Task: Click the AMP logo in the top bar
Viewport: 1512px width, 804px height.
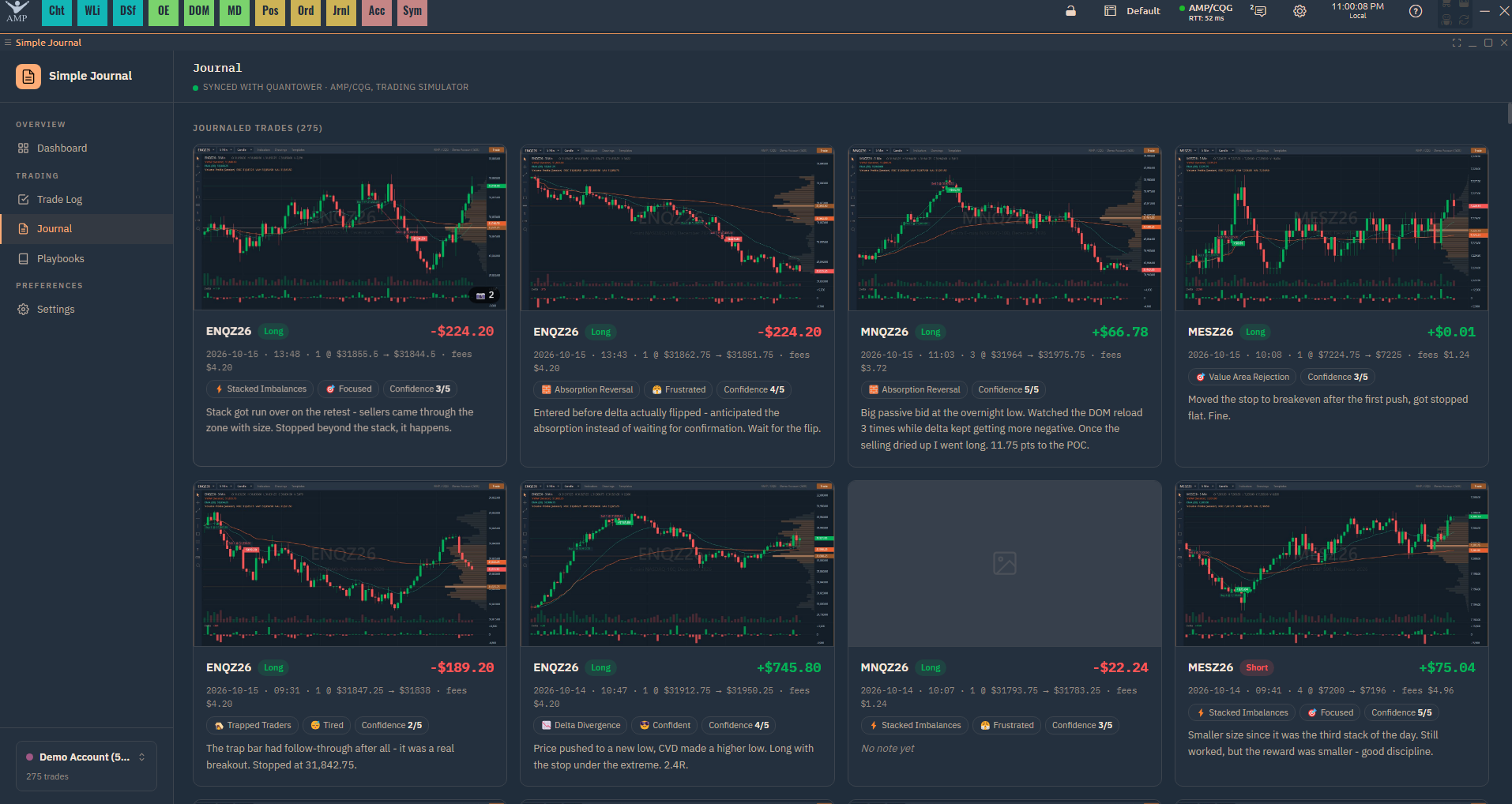Action: point(17,11)
